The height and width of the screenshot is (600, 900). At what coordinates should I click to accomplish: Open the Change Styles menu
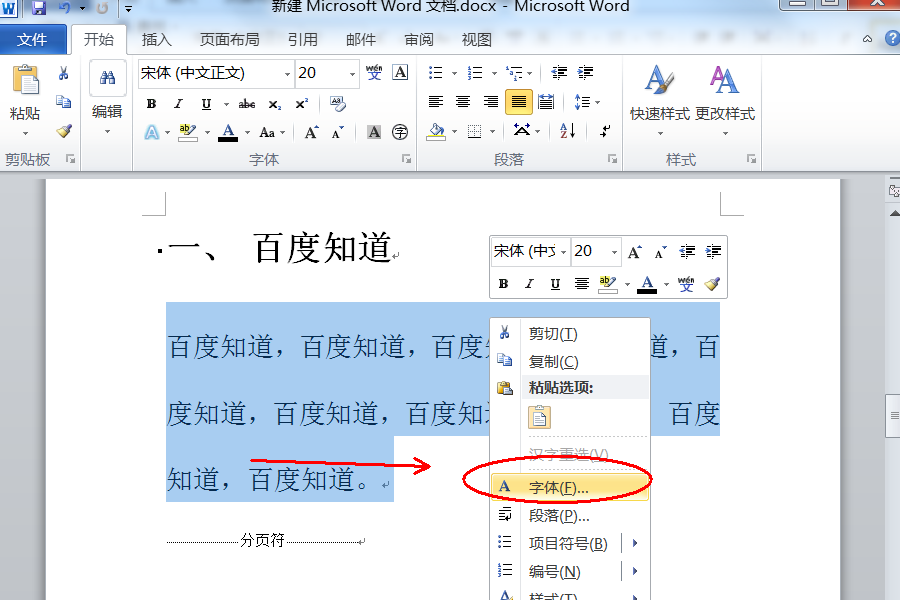click(x=725, y=99)
